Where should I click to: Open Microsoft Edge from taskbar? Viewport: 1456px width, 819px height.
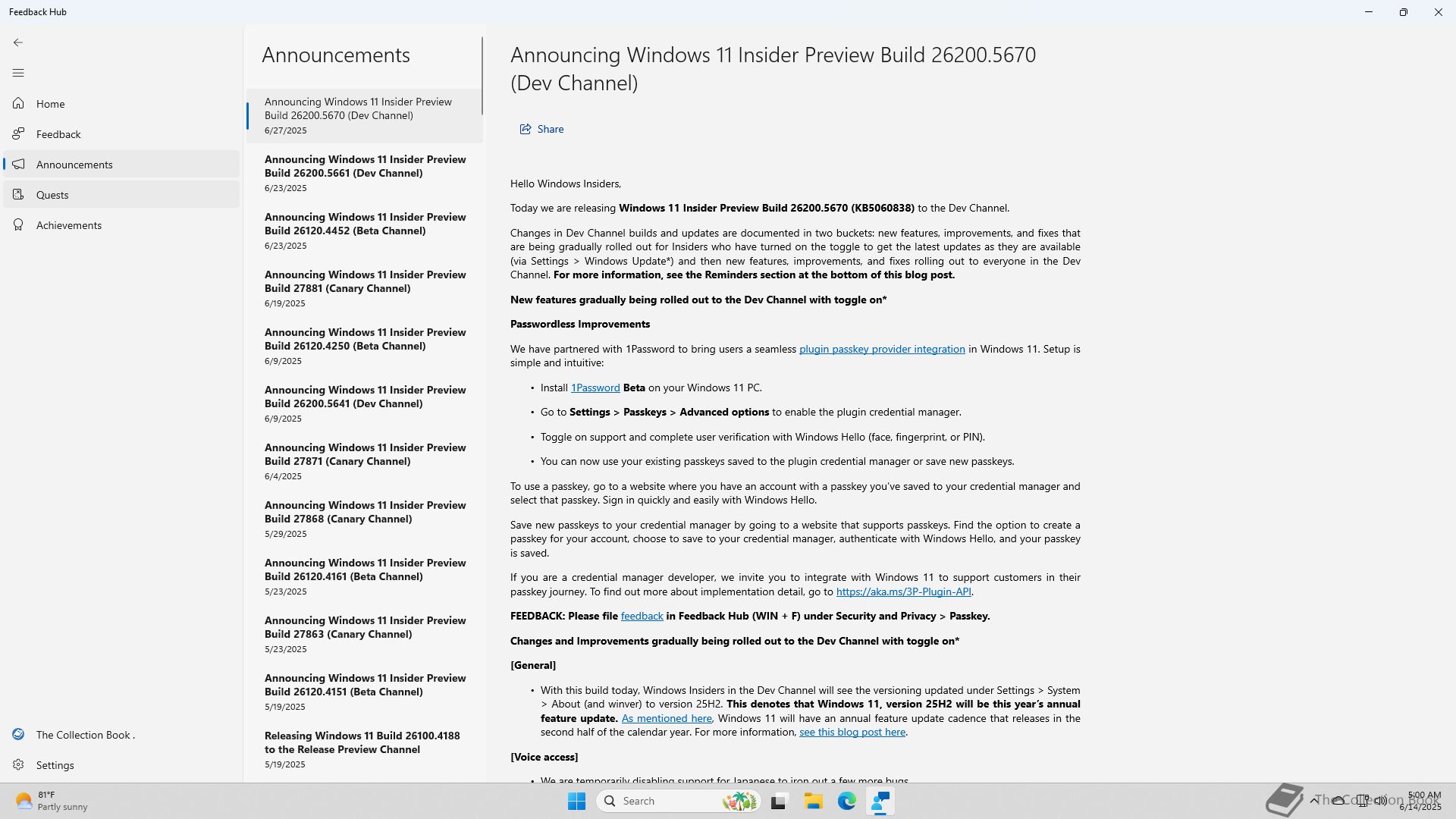[846, 801]
